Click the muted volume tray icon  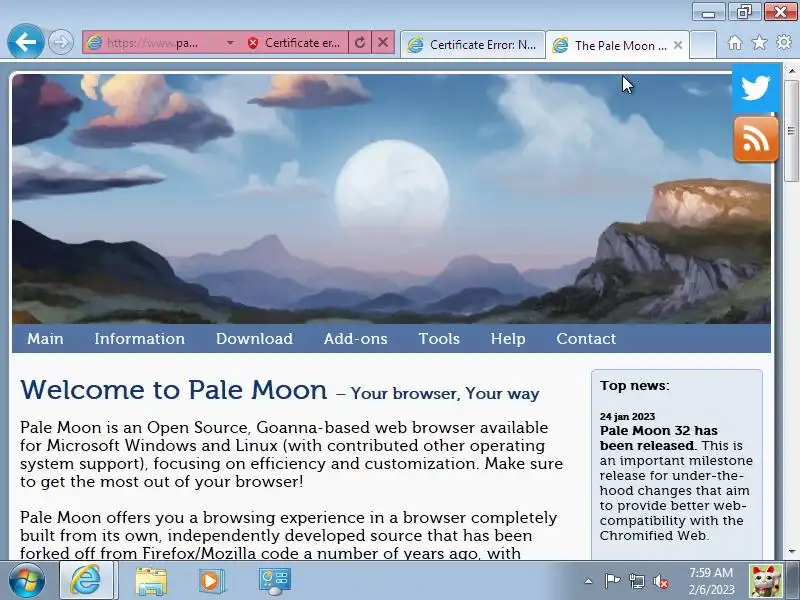click(x=661, y=581)
